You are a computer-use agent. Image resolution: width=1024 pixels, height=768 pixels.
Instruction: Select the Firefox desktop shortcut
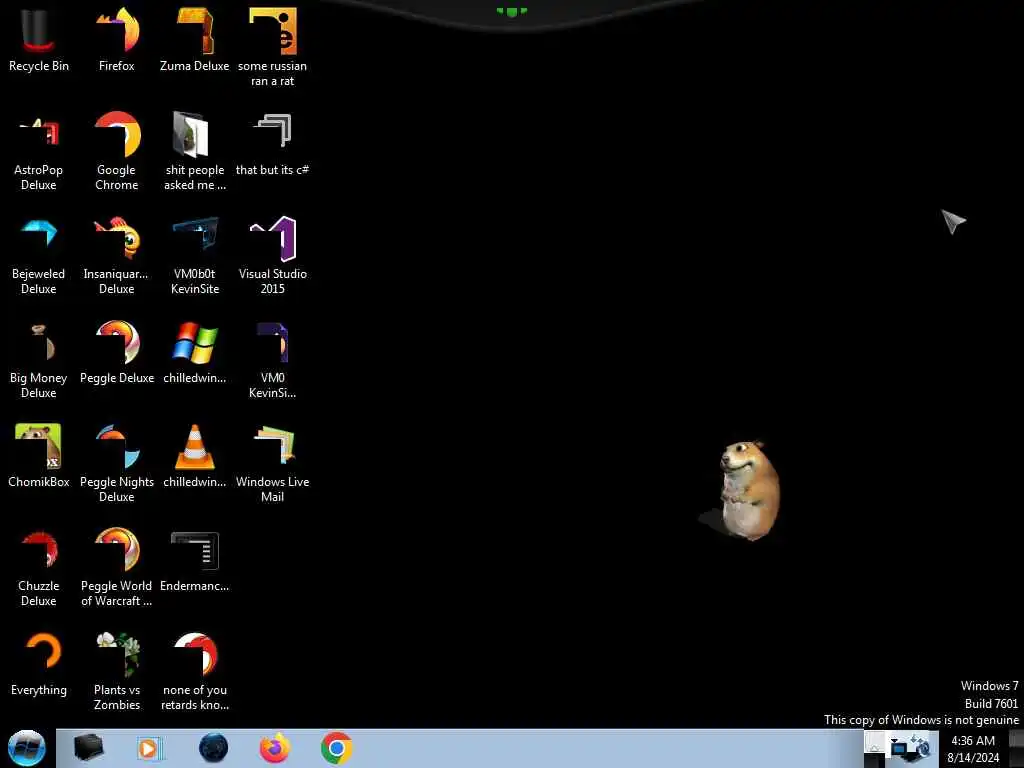coord(117,40)
